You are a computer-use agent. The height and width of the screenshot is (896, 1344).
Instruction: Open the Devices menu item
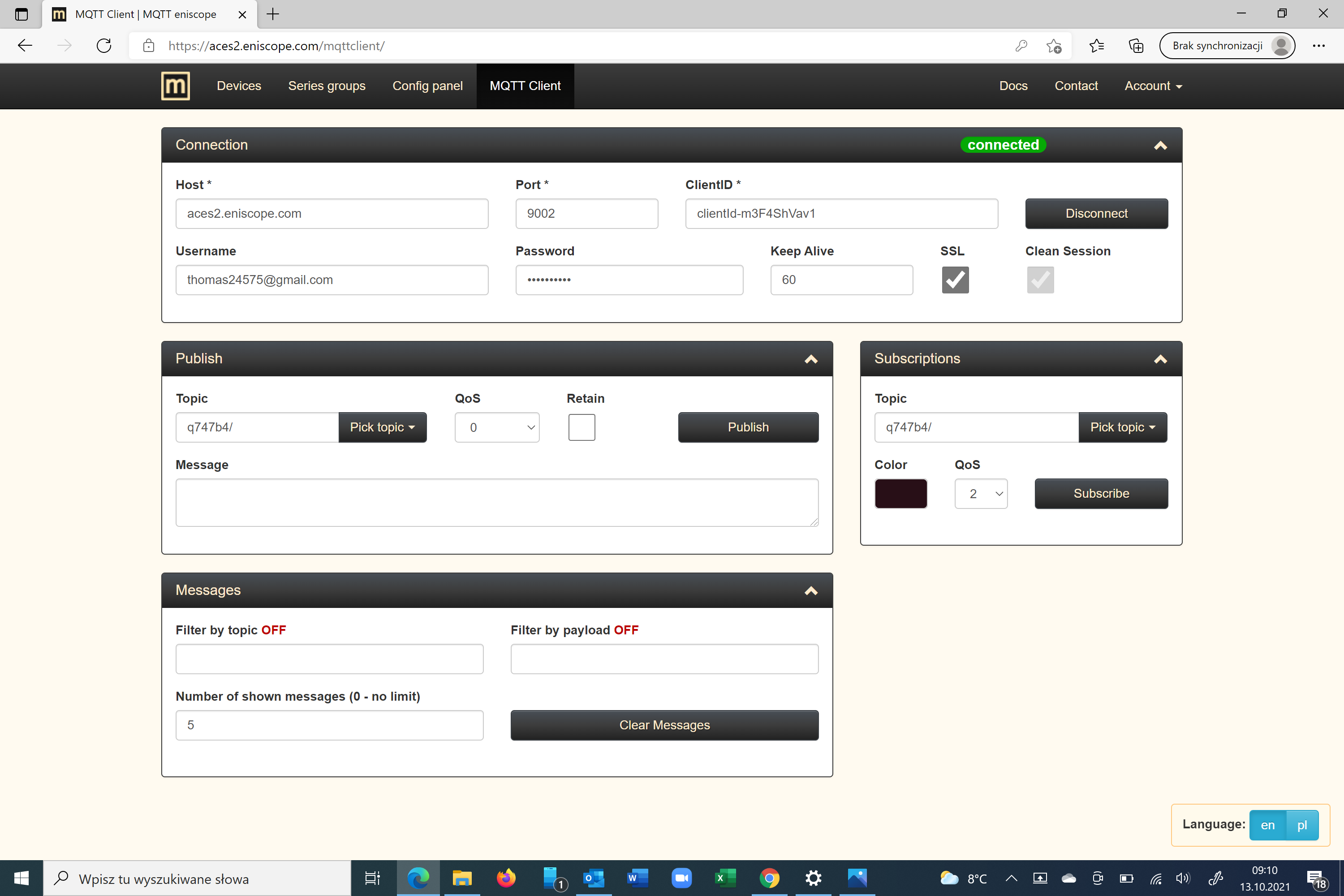[x=239, y=86]
